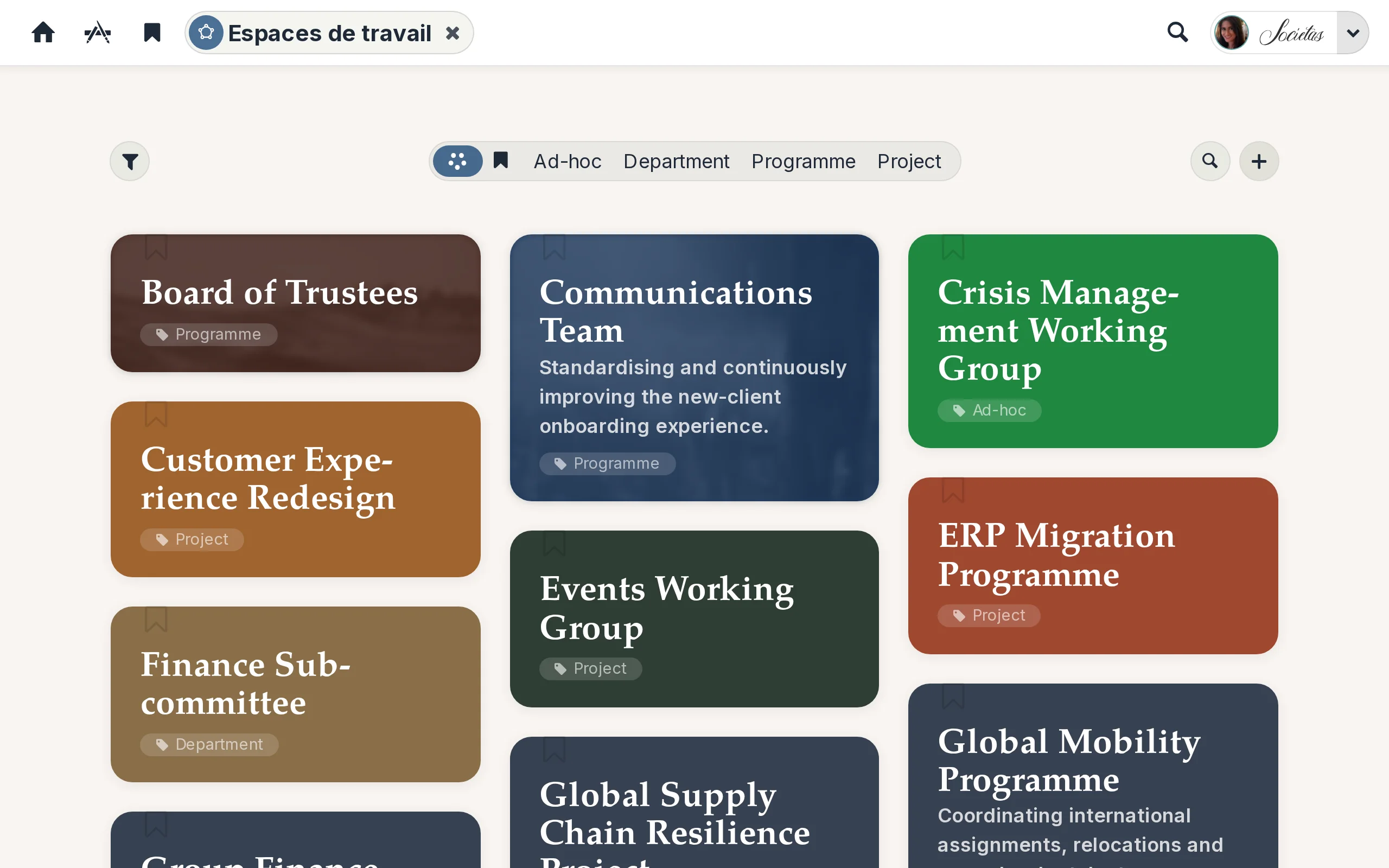Select the all-workspaces dots filter

pyautogui.click(x=457, y=161)
